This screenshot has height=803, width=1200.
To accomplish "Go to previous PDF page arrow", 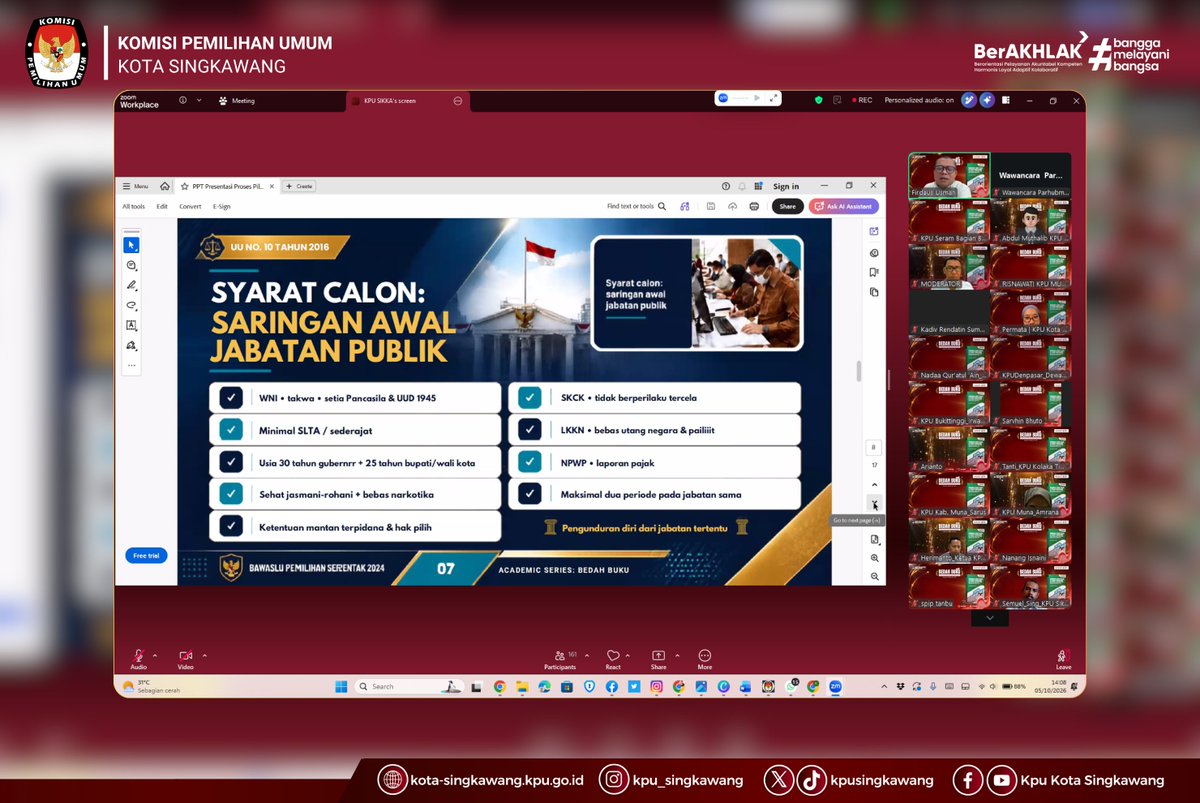I will tap(875, 485).
